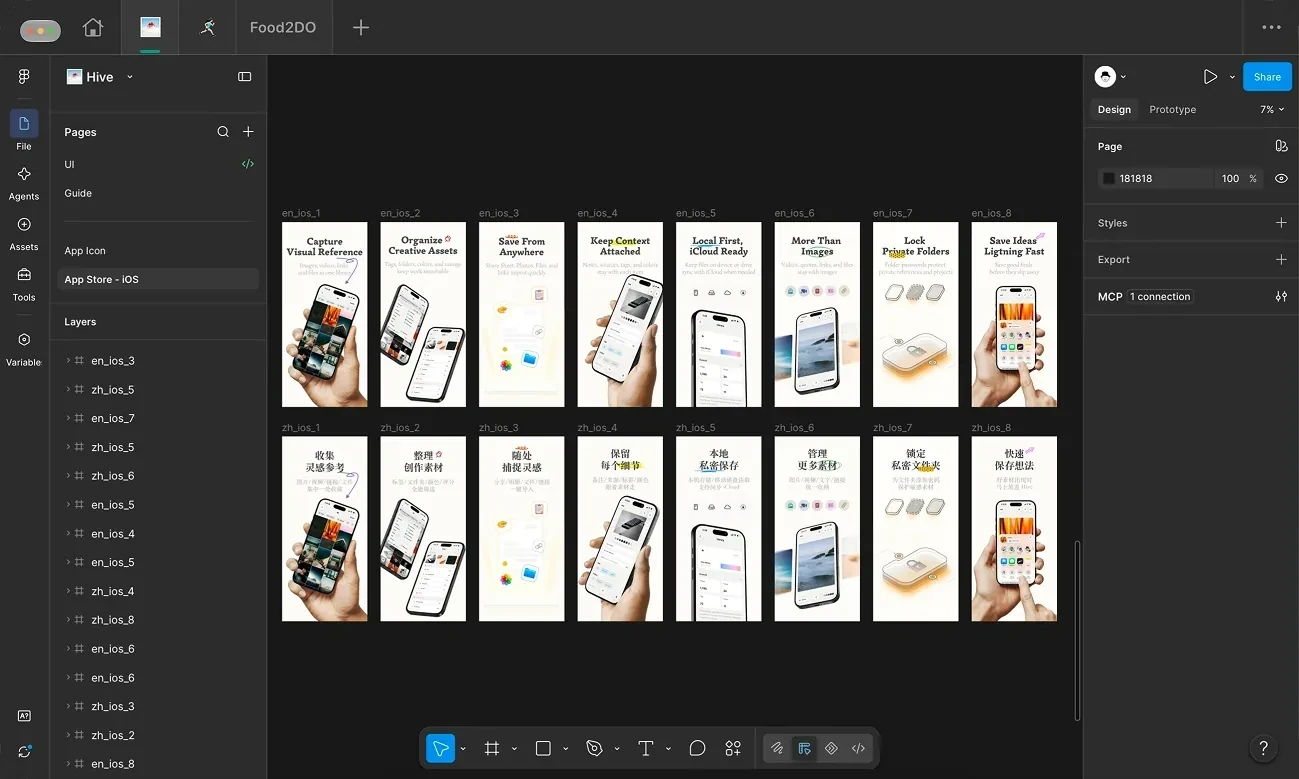Add a new style in Styles

click(1281, 223)
